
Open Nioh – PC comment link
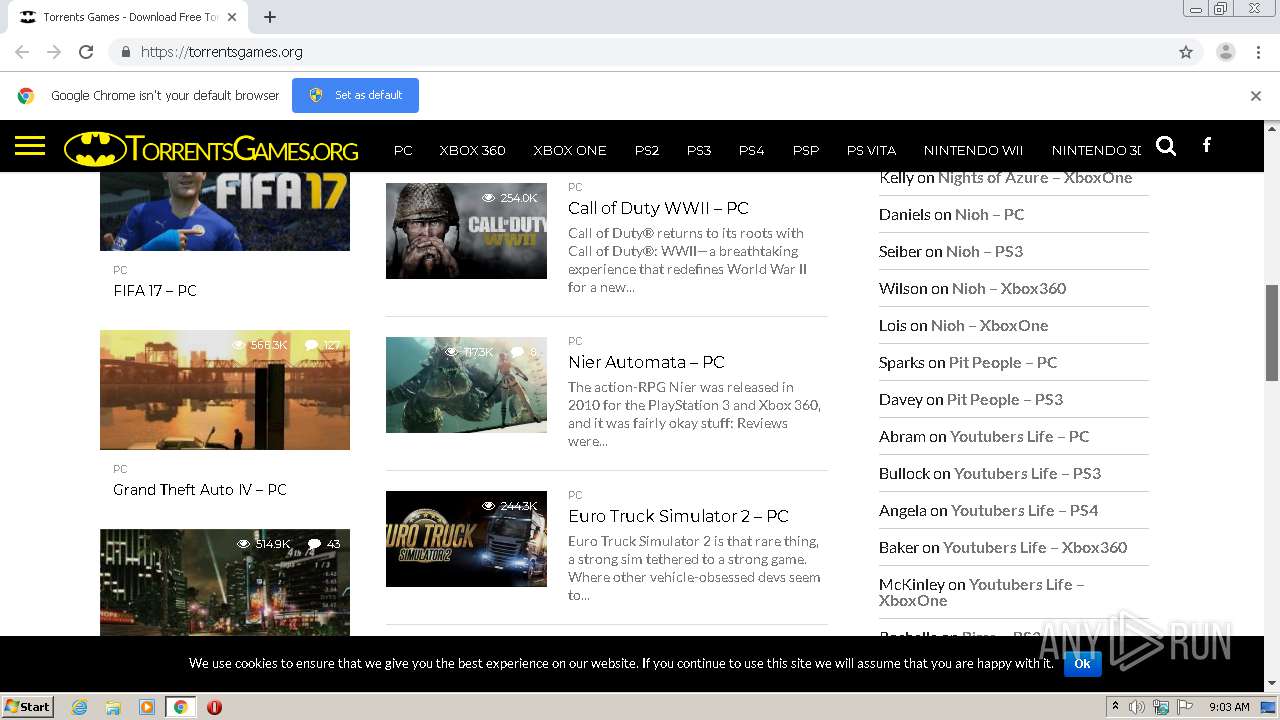[989, 214]
